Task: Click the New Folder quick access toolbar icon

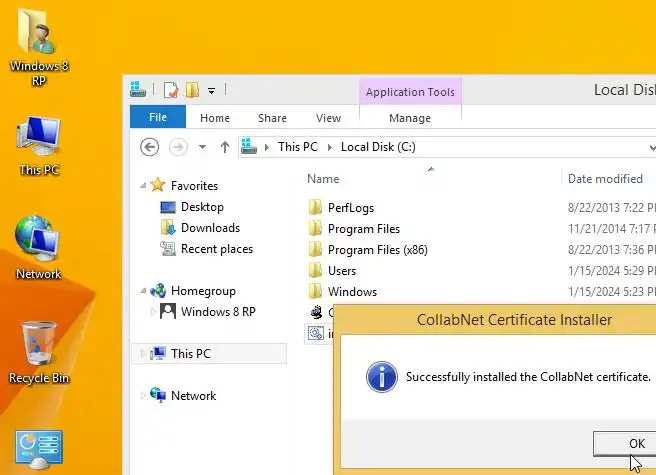Action: point(192,90)
